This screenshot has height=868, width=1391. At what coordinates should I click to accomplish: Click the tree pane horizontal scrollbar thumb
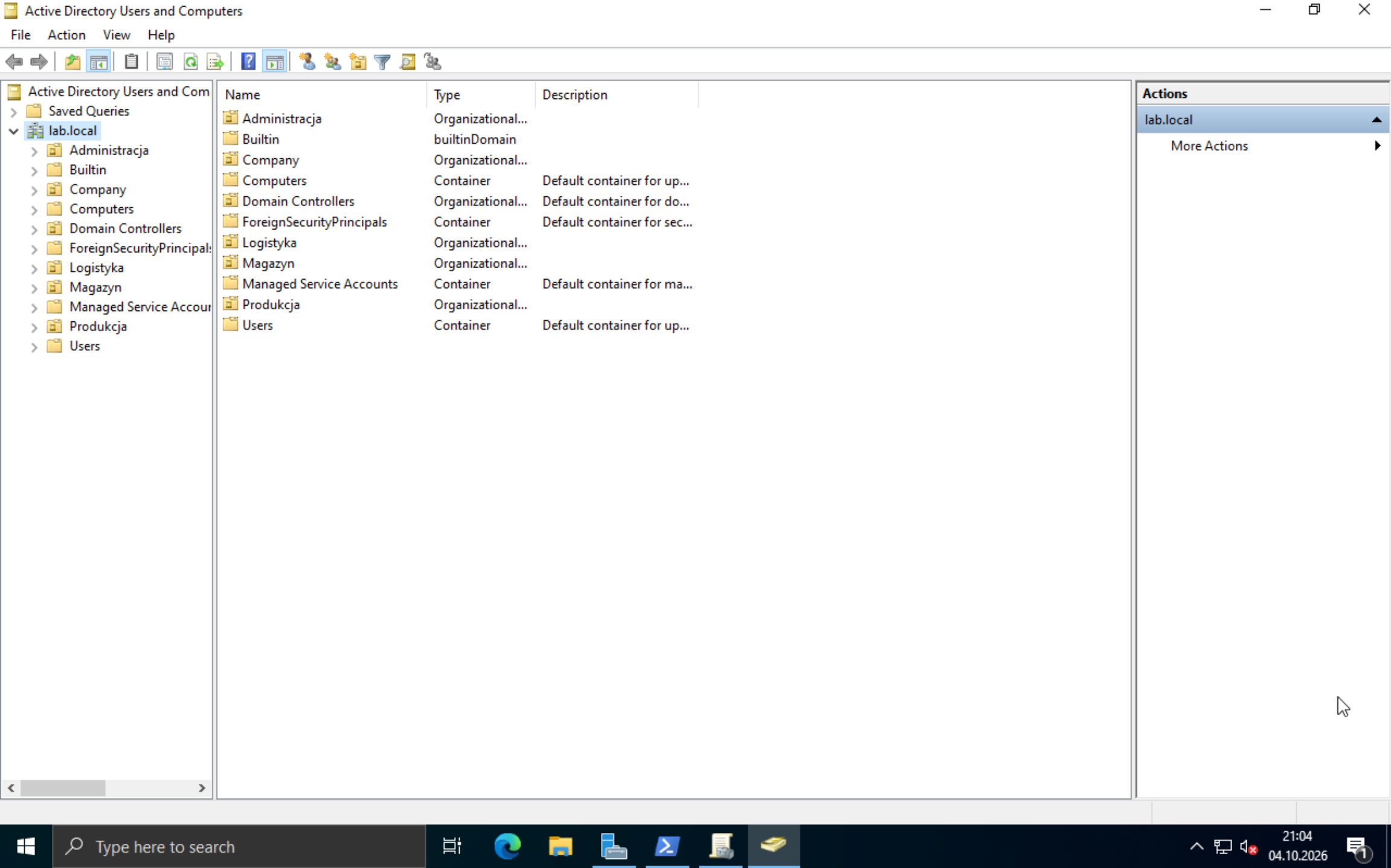[63, 788]
